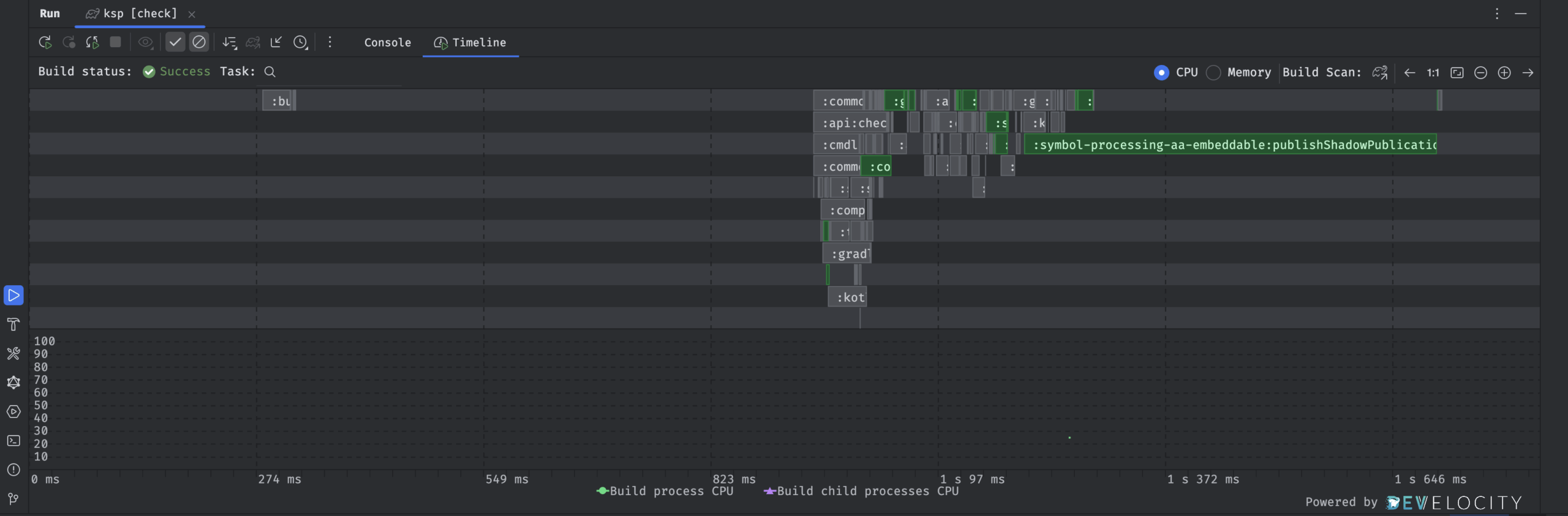The height and width of the screenshot is (516, 1568).
Task: Open the vertical three-dot toolbar menu
Action: (x=330, y=42)
